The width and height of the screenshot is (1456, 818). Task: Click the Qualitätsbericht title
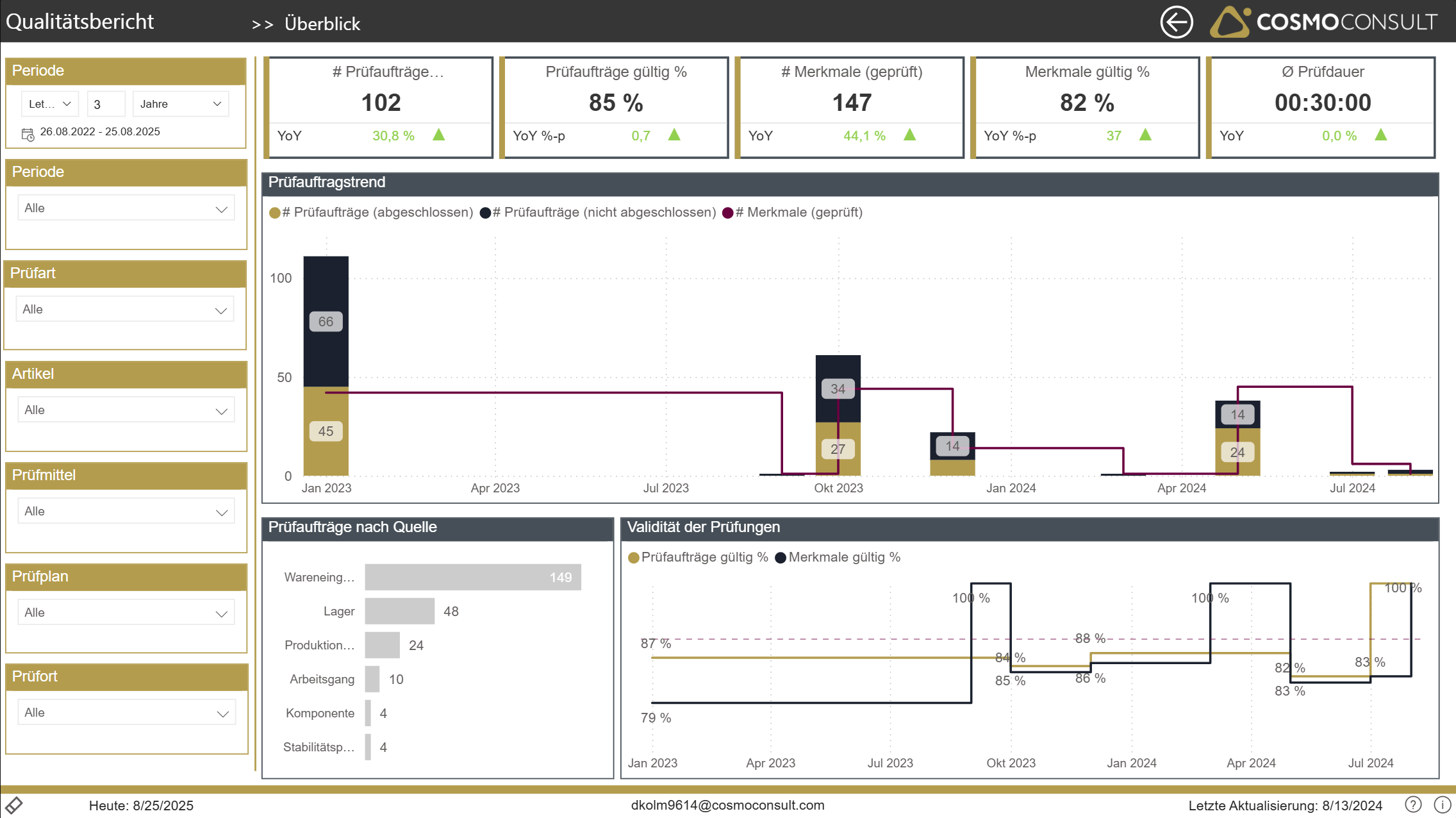(x=80, y=22)
